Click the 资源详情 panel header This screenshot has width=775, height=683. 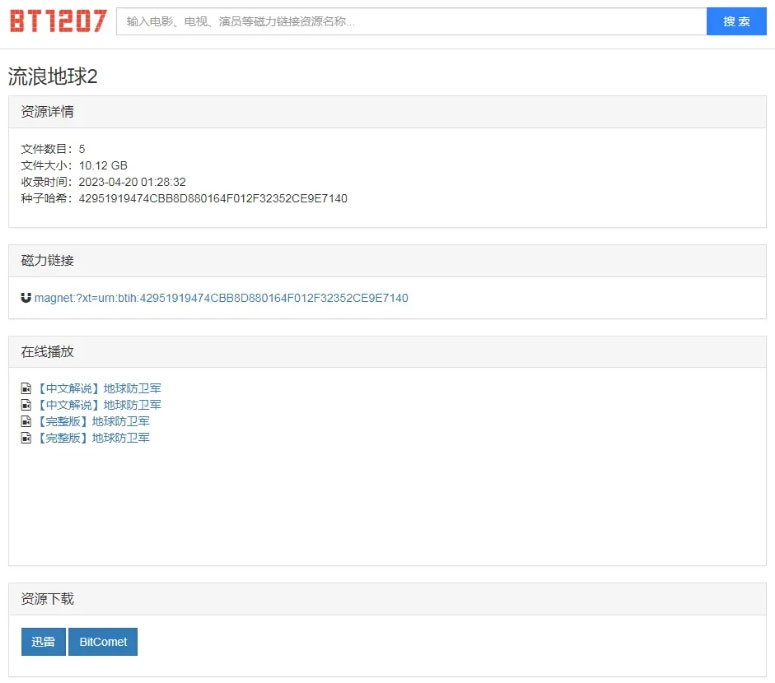[388, 112]
